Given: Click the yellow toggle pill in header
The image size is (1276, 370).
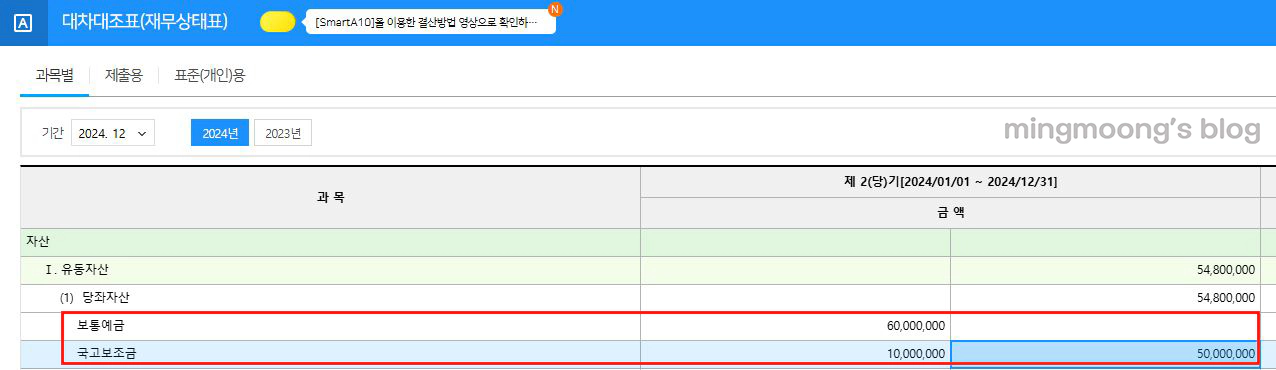Looking at the screenshot, I should (x=277, y=22).
